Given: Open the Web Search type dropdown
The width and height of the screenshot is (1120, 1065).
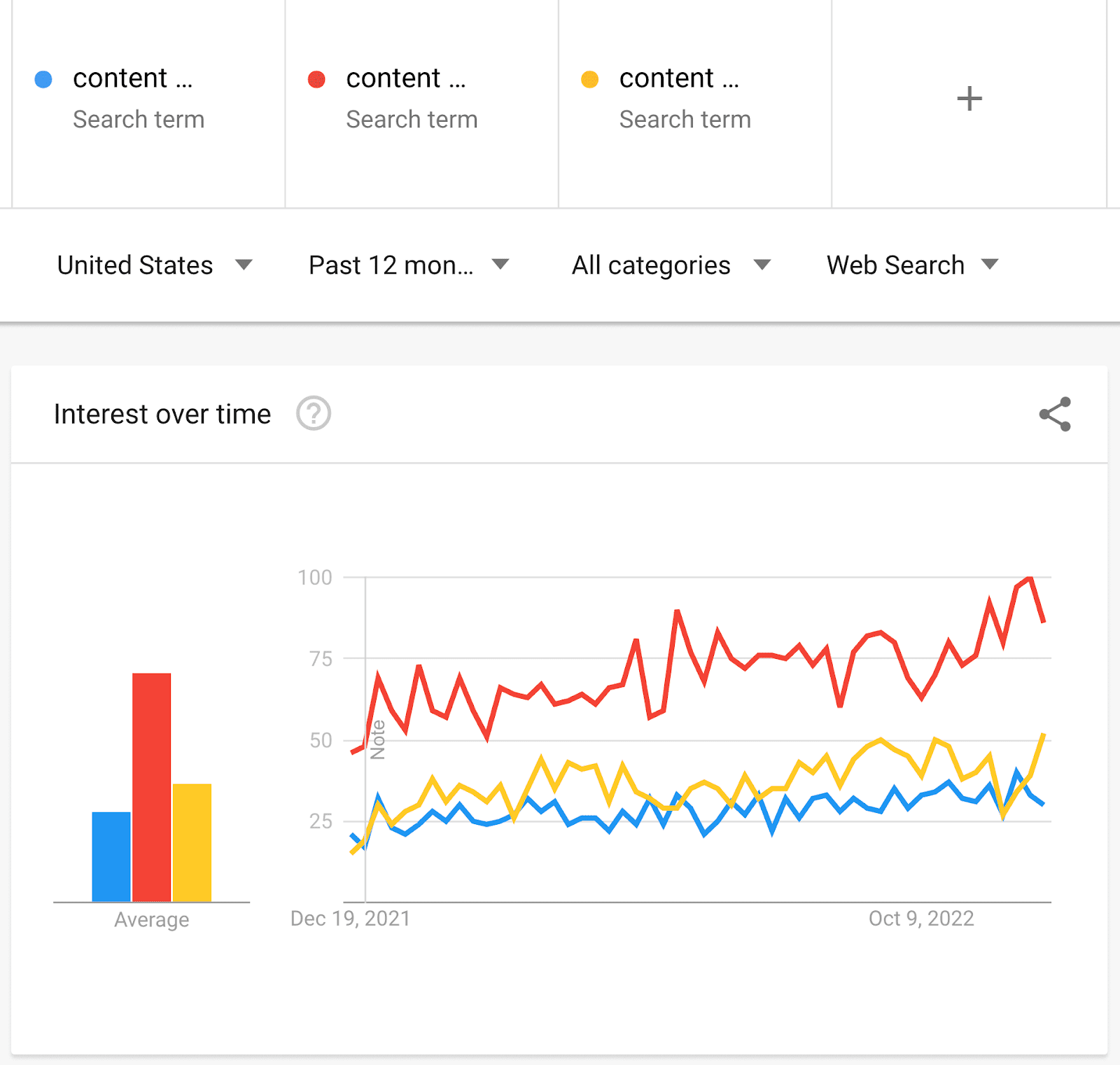Looking at the screenshot, I should pyautogui.click(x=912, y=265).
